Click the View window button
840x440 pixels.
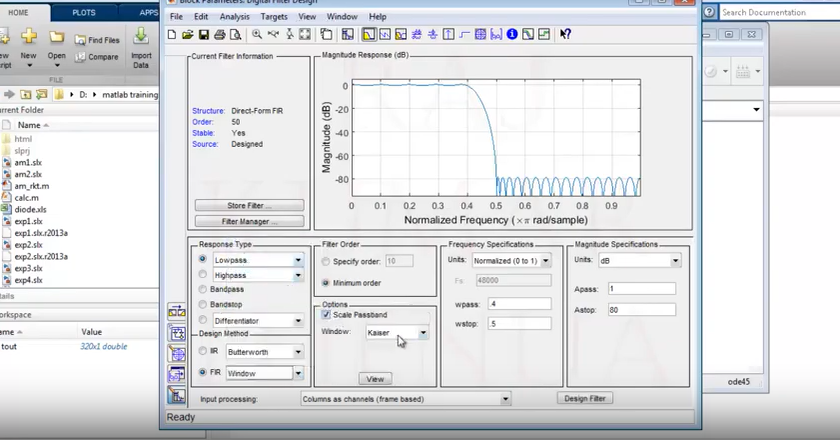coord(375,379)
